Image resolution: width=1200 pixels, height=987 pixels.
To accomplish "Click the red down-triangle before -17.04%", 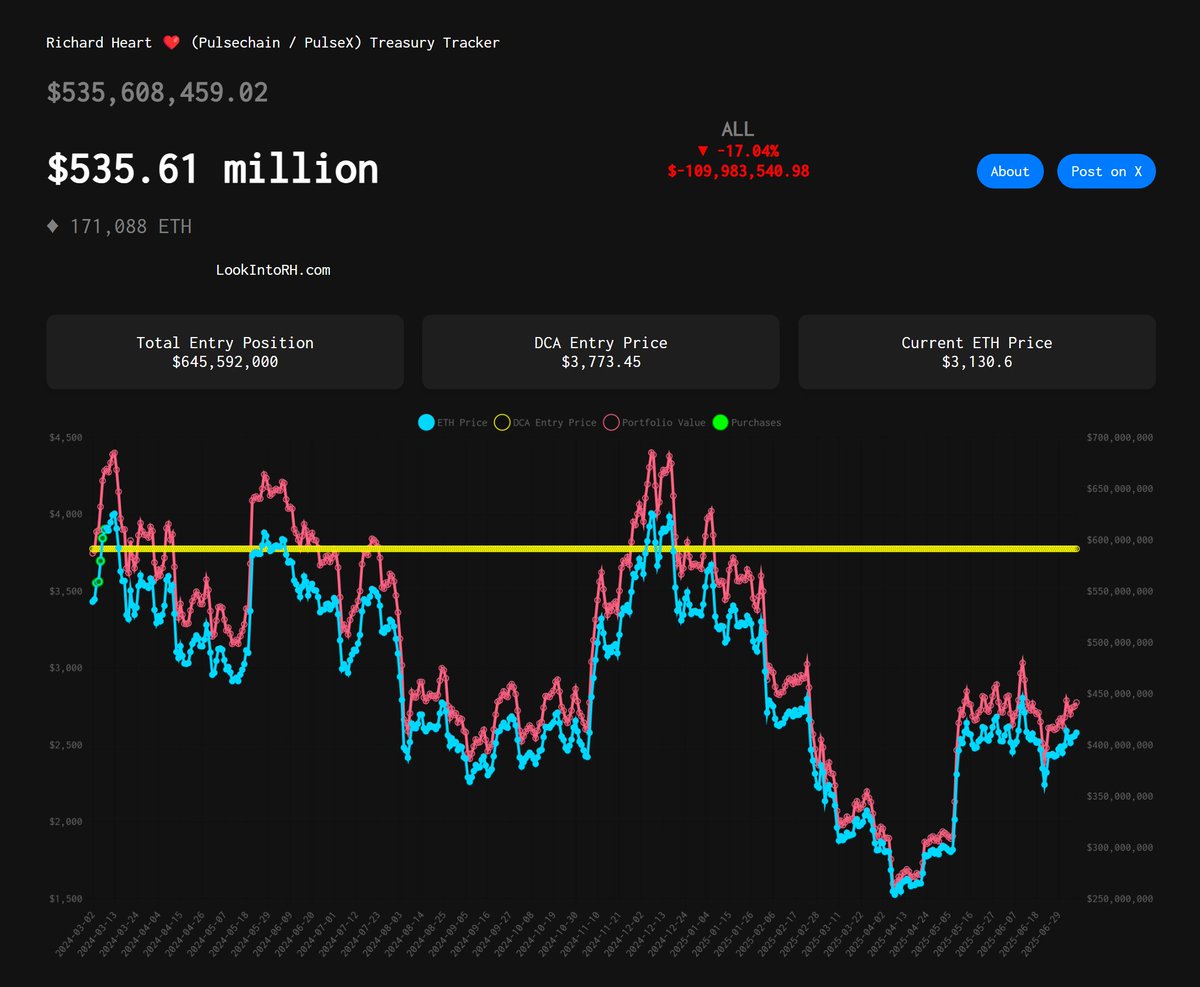I will tap(703, 151).
